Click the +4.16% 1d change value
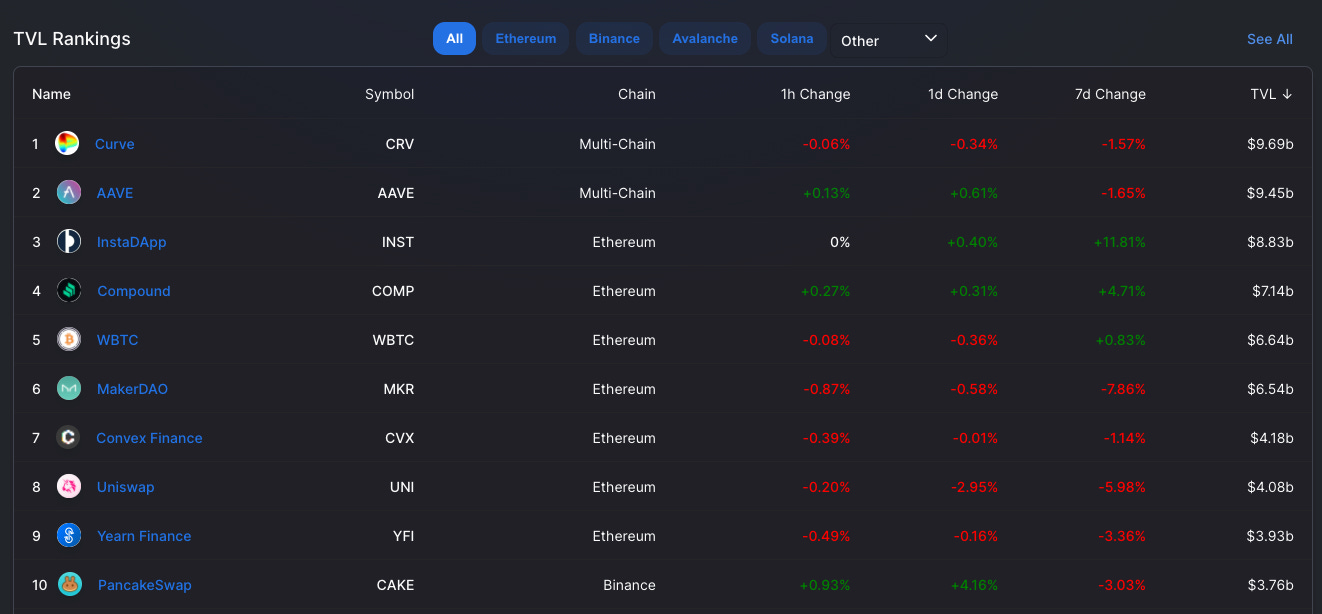 (974, 585)
